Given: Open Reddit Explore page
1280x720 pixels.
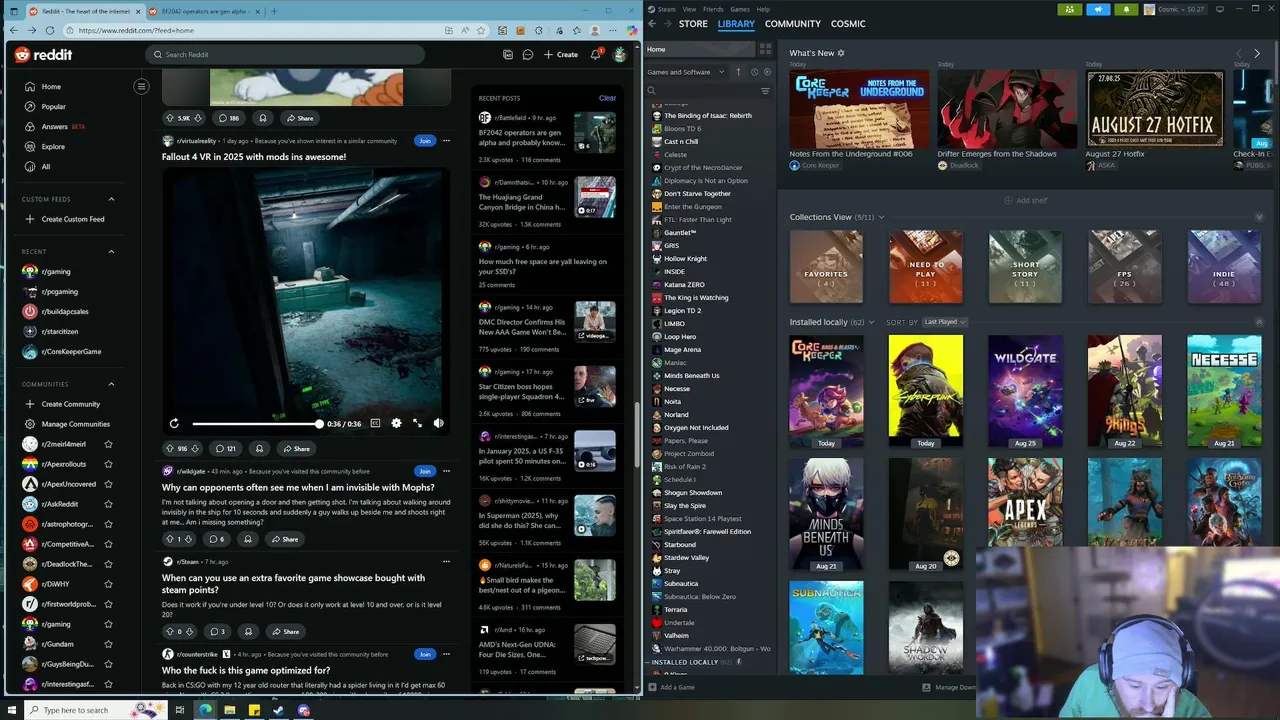Looking at the screenshot, I should pyautogui.click(x=53, y=147).
